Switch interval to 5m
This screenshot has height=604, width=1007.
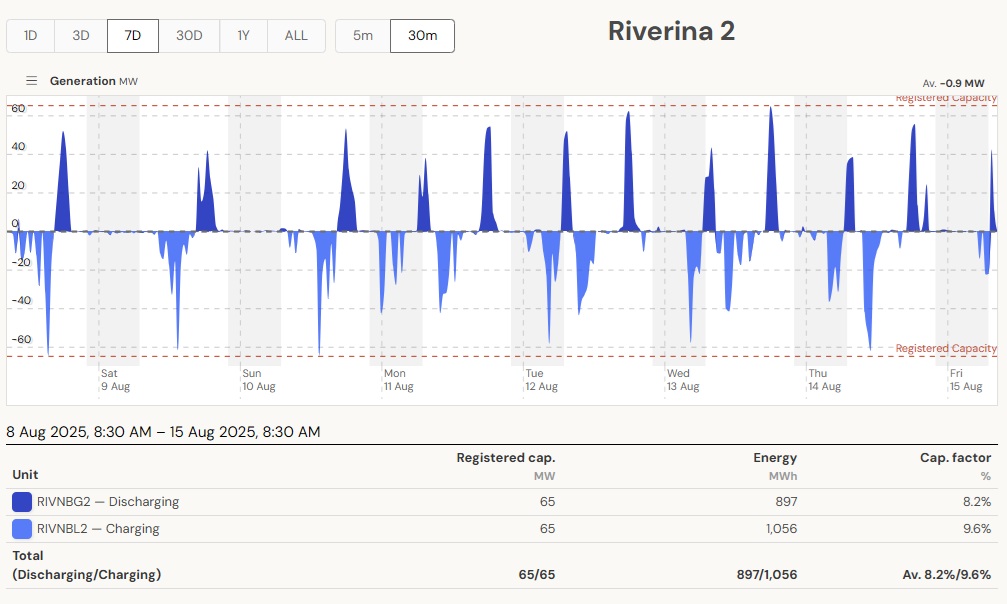coord(362,36)
